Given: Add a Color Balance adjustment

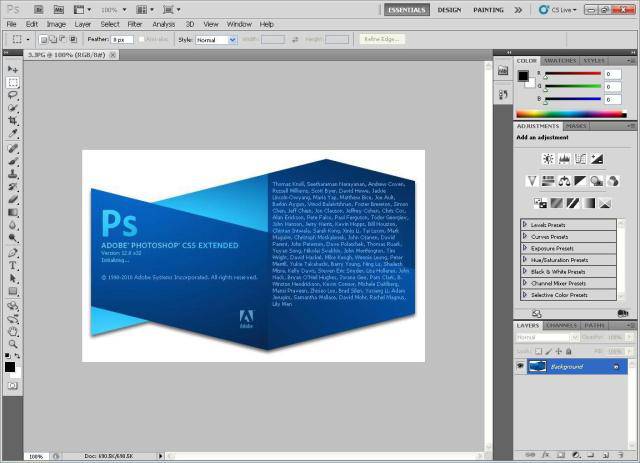Looking at the screenshot, I should point(564,181).
